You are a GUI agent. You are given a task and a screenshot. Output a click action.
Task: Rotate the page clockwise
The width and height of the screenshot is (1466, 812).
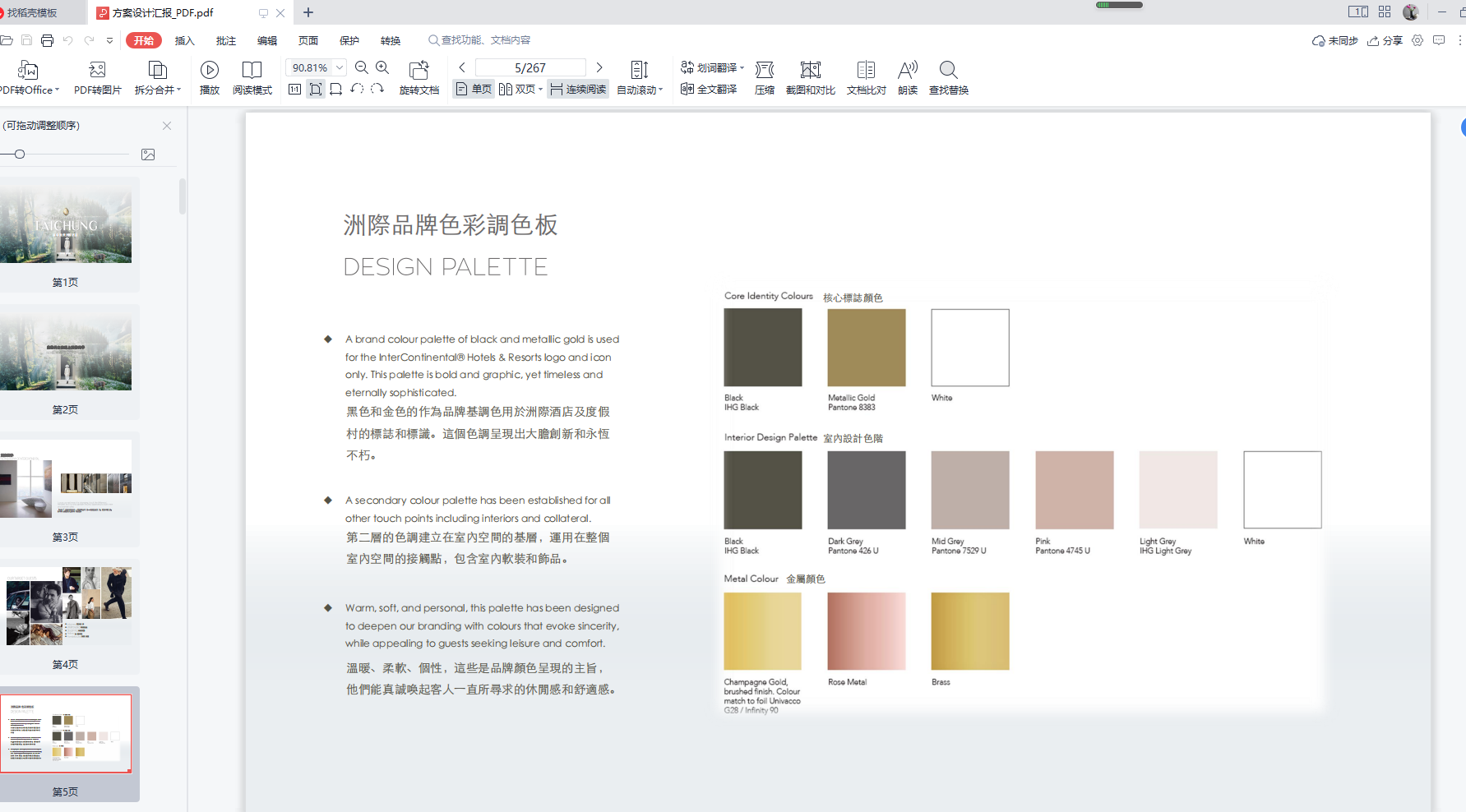(x=377, y=89)
